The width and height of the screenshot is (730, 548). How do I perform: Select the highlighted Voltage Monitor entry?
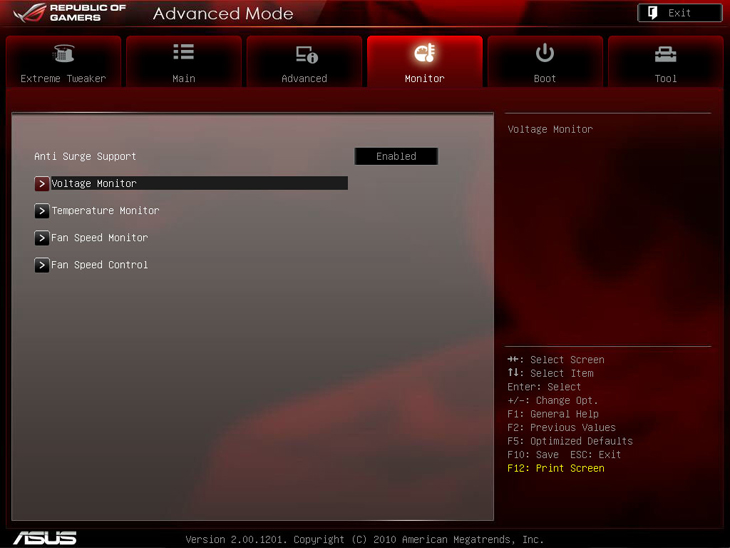coord(190,184)
